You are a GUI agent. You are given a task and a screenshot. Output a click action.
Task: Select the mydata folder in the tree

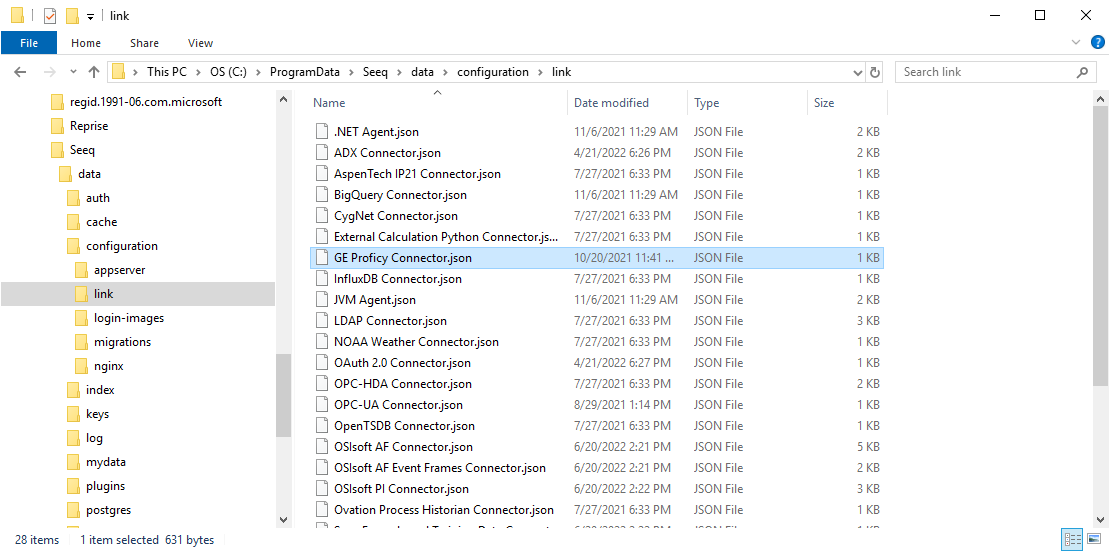[105, 462]
